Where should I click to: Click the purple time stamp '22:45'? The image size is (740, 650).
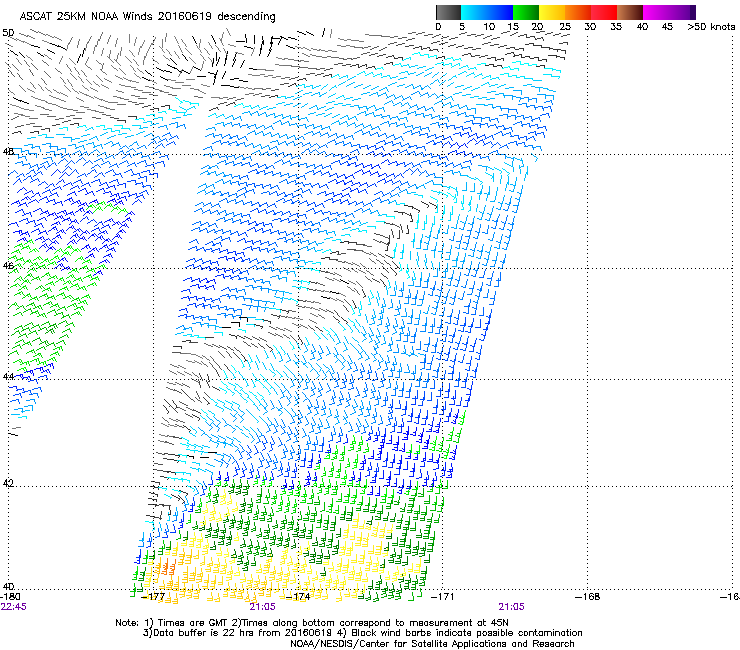coord(14,607)
